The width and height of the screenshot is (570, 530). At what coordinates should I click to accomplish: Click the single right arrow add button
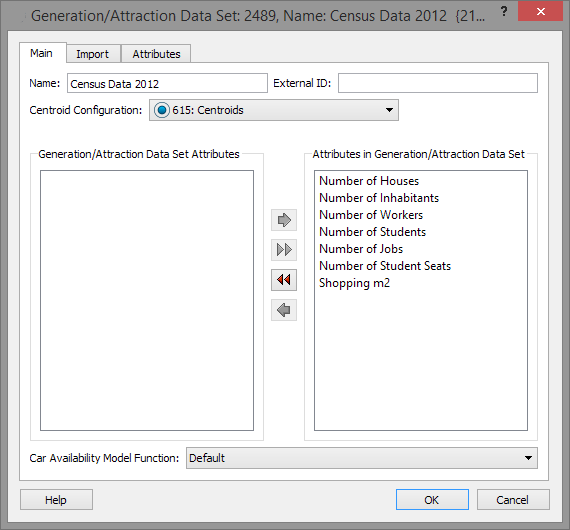(284, 220)
